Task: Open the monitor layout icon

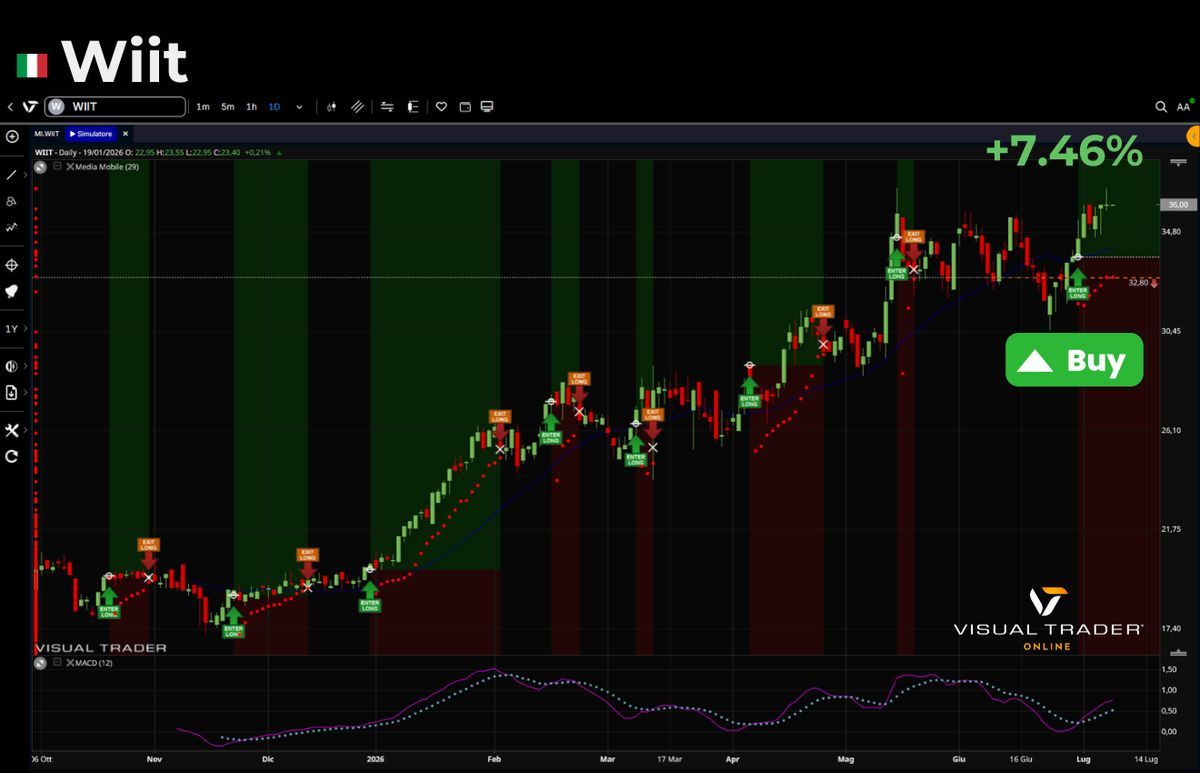Action: pyautogui.click(x=487, y=107)
